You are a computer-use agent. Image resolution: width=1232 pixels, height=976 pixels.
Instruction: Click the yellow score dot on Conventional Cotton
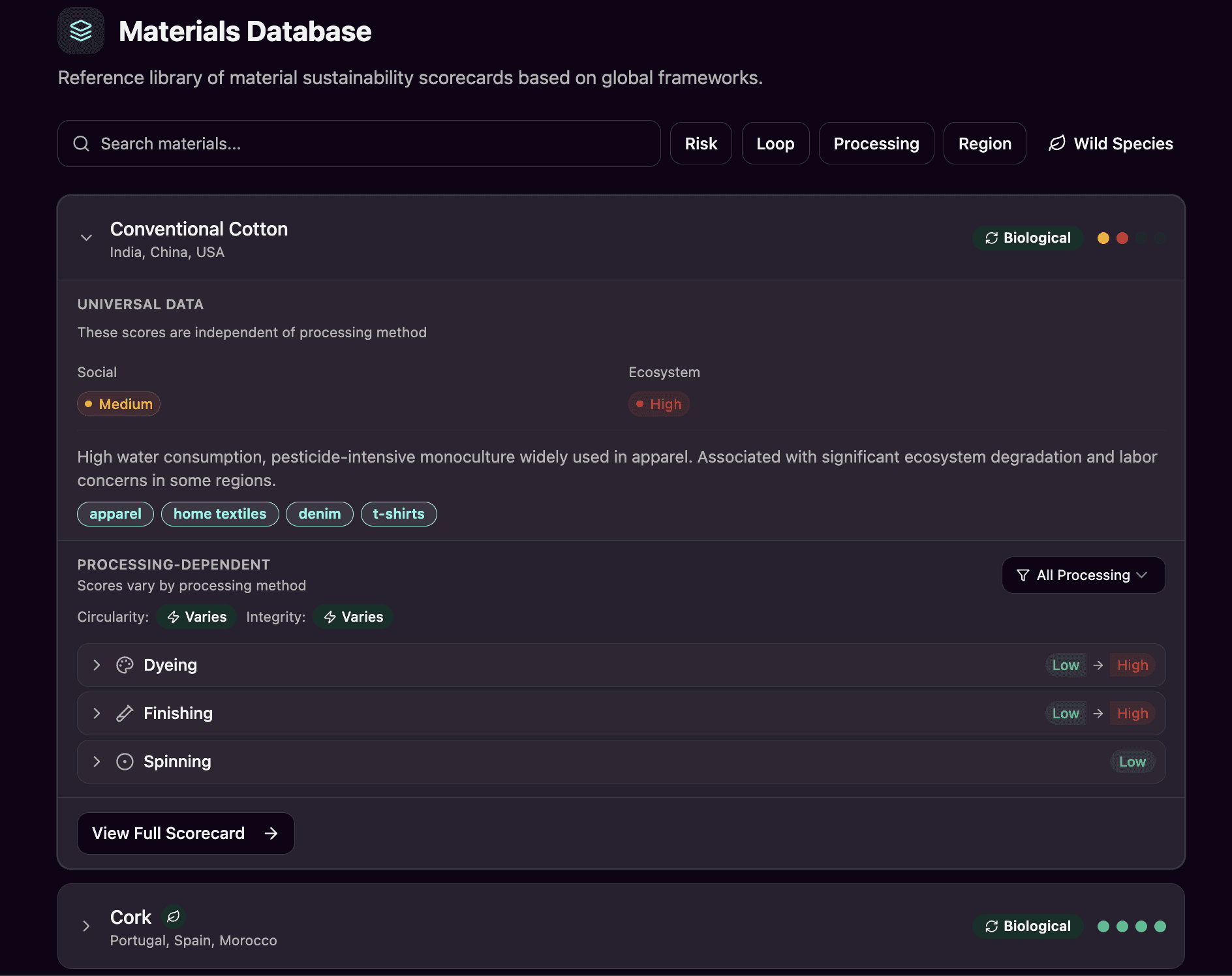coord(1103,238)
